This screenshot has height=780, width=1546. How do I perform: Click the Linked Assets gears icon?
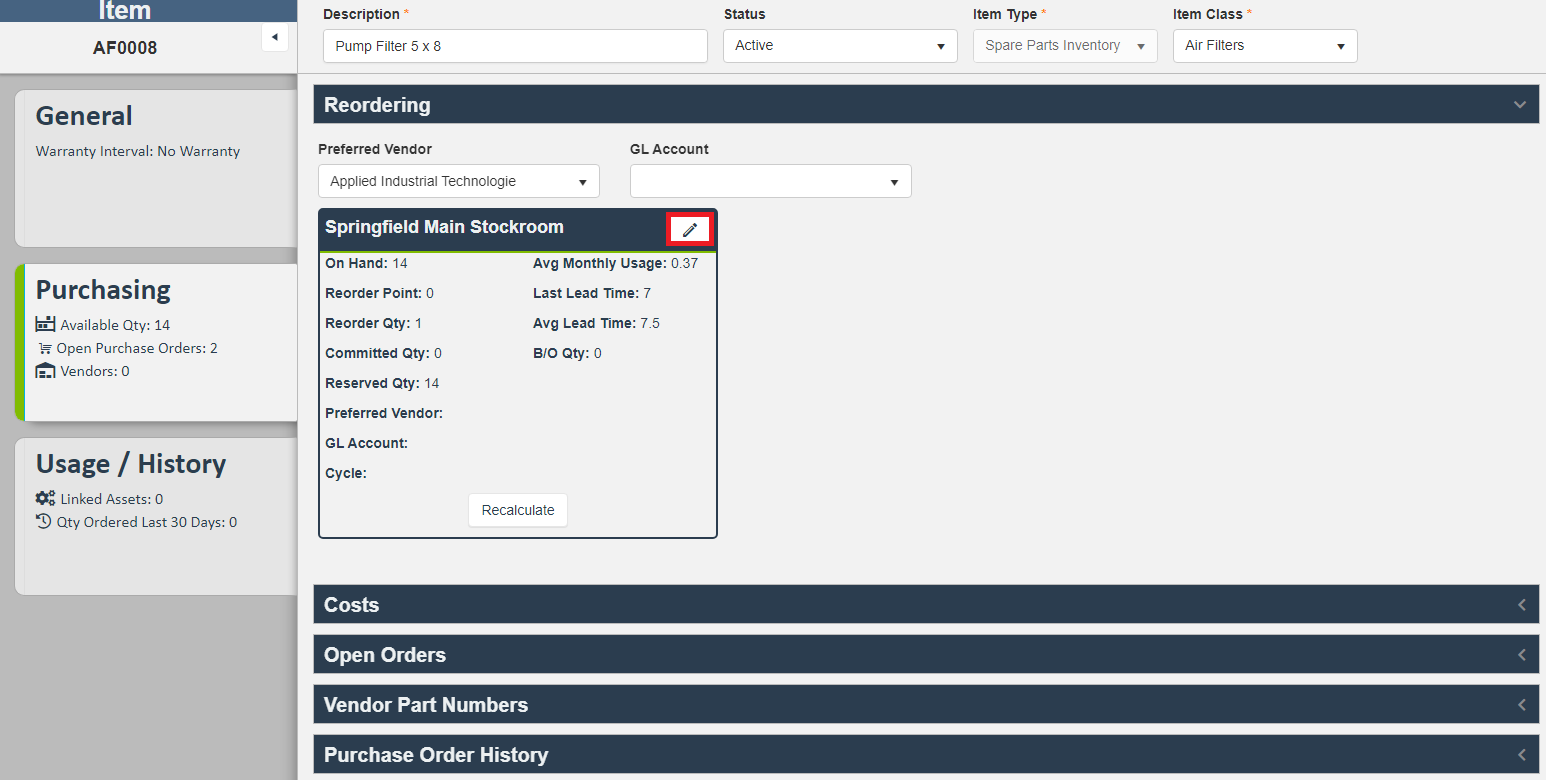click(x=44, y=498)
